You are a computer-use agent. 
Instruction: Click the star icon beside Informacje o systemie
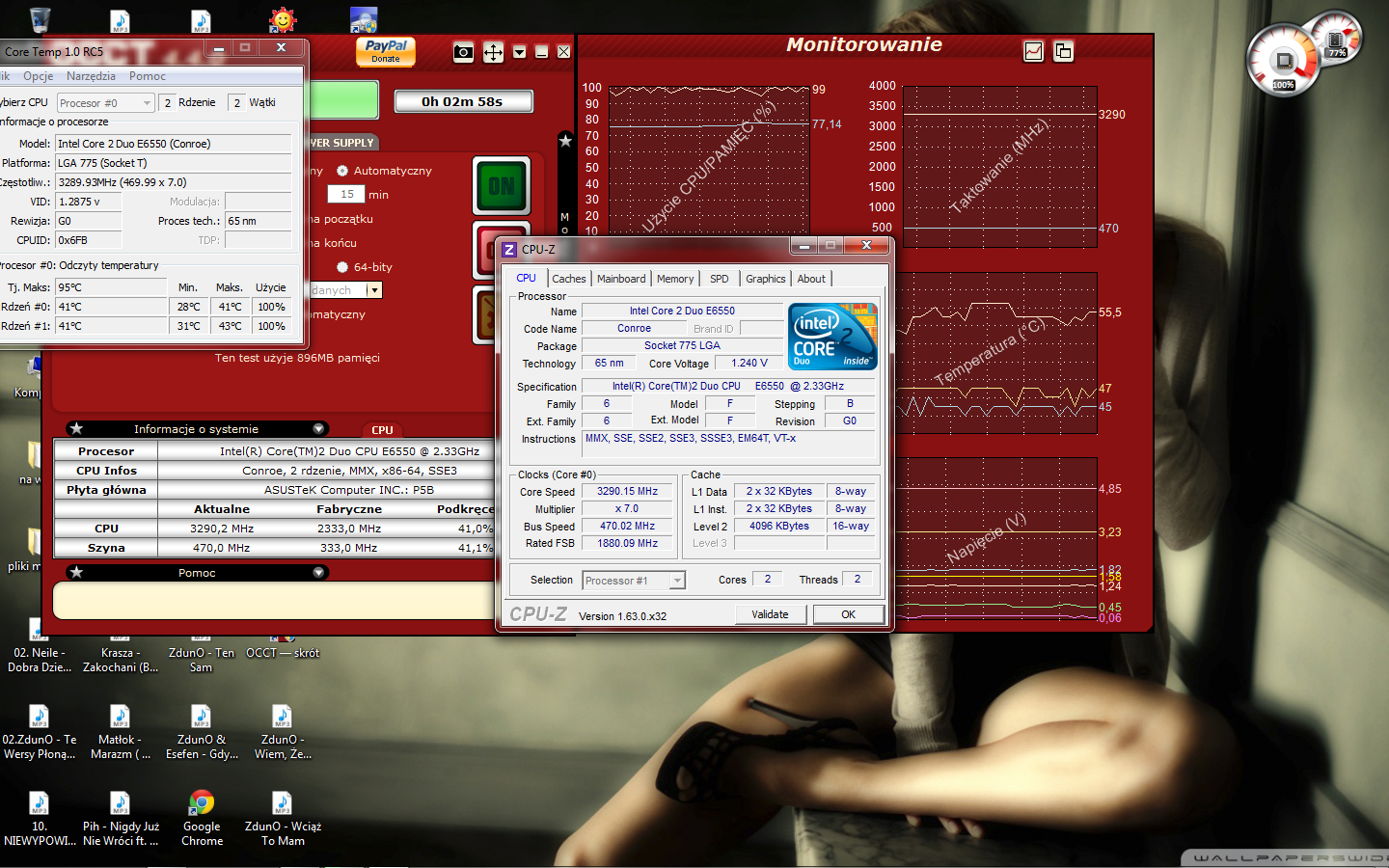click(76, 429)
